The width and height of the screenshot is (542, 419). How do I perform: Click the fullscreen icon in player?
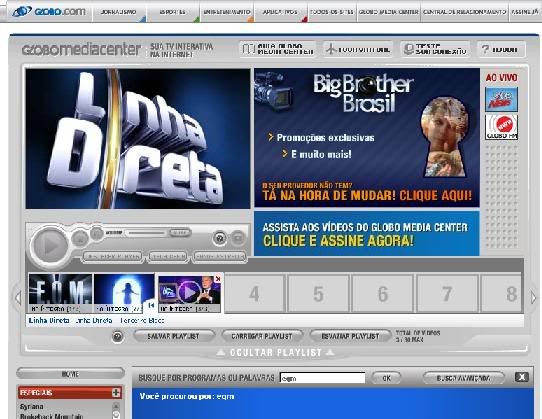(237, 238)
